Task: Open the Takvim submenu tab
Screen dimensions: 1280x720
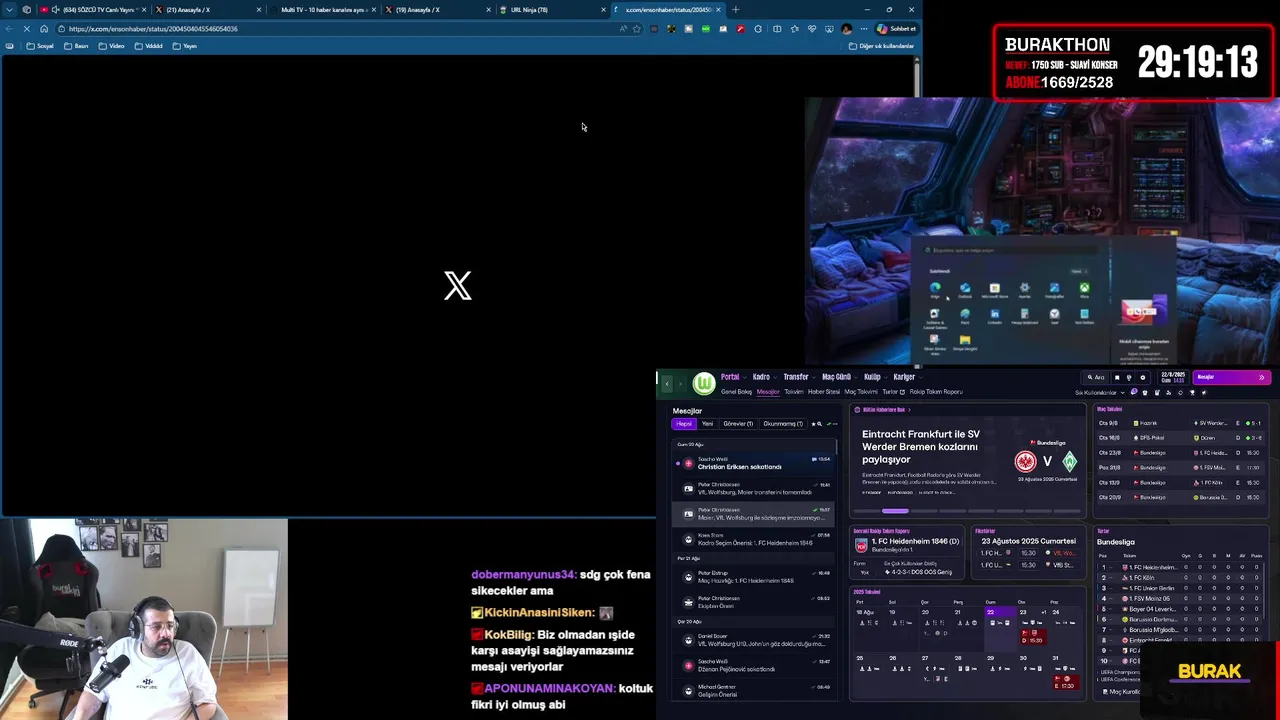Action: click(x=794, y=392)
